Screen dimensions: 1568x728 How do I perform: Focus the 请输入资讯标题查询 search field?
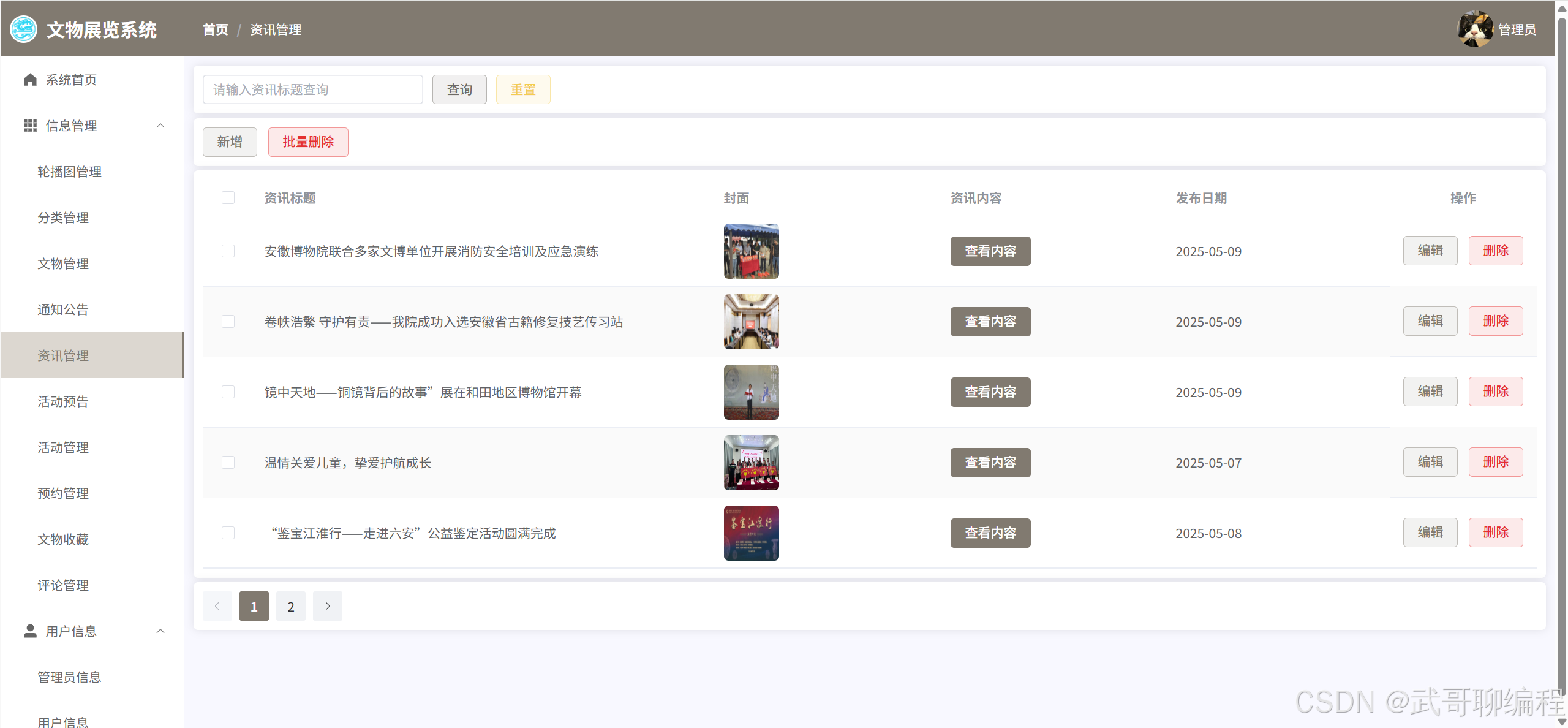312,90
